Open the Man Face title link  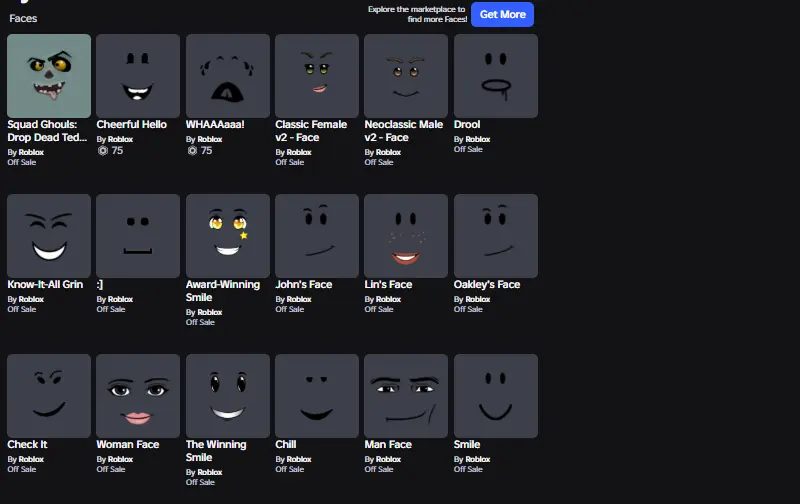(x=388, y=444)
